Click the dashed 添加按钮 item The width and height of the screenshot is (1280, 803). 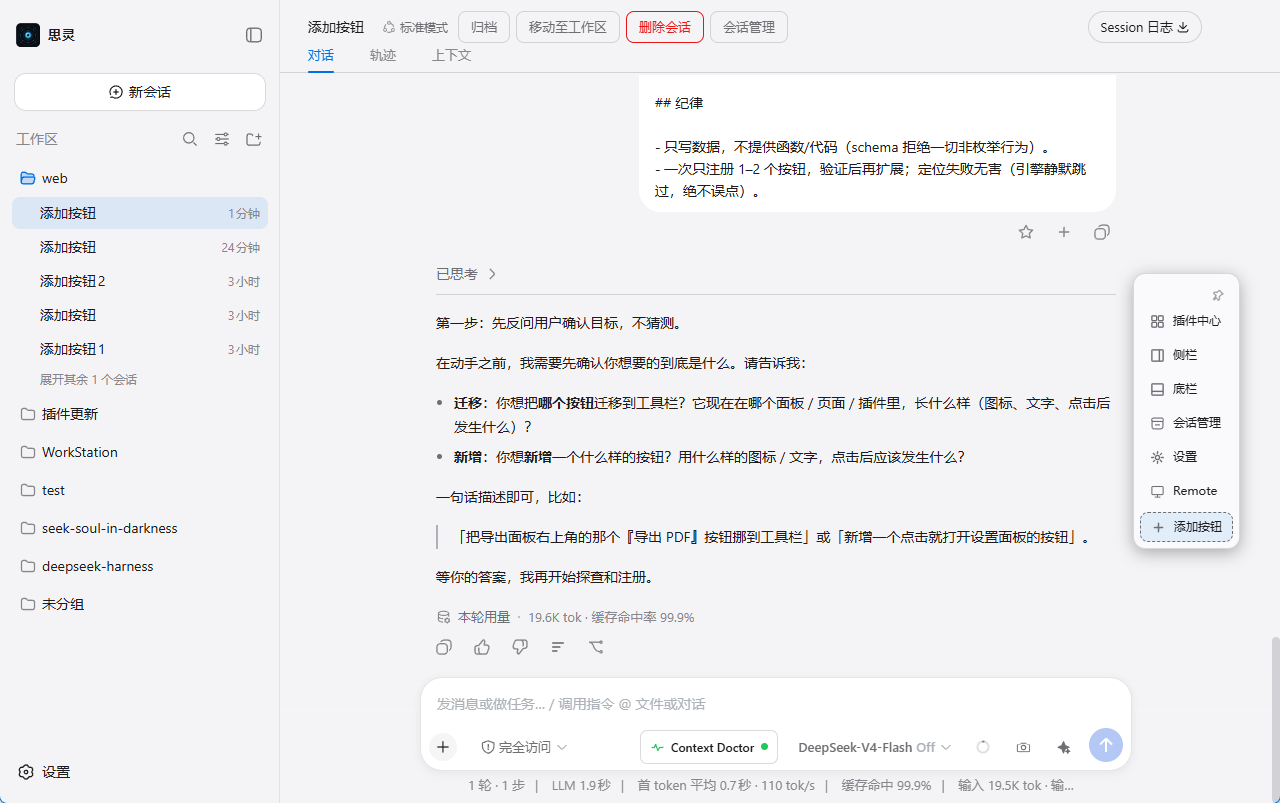1186,527
